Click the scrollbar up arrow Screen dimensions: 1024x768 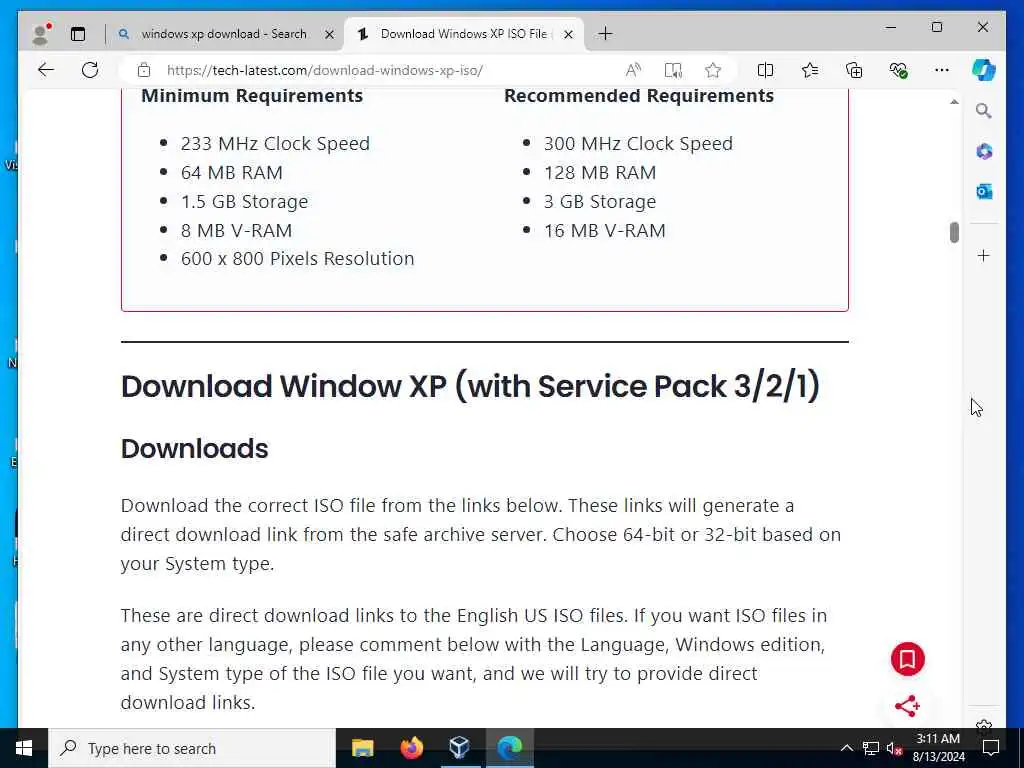[x=954, y=103]
